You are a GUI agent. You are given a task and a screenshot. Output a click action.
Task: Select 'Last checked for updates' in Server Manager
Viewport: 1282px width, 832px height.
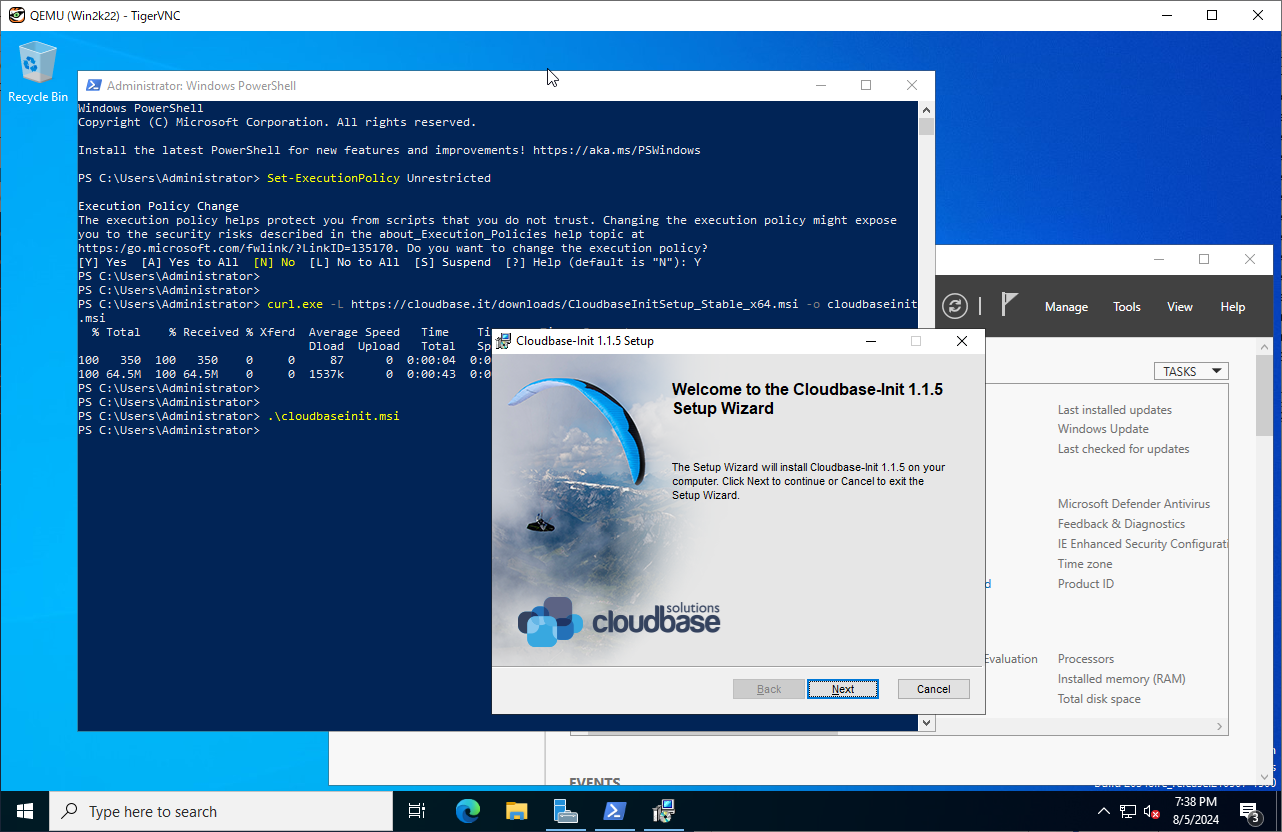(1124, 449)
